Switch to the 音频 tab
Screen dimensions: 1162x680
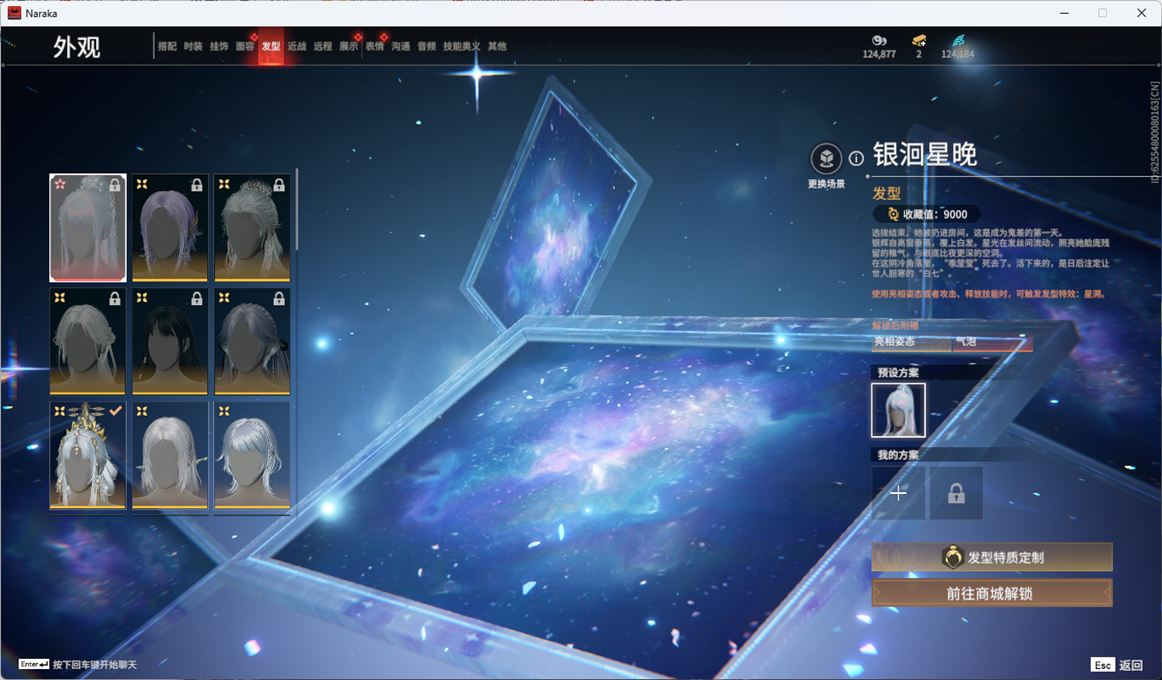click(426, 46)
